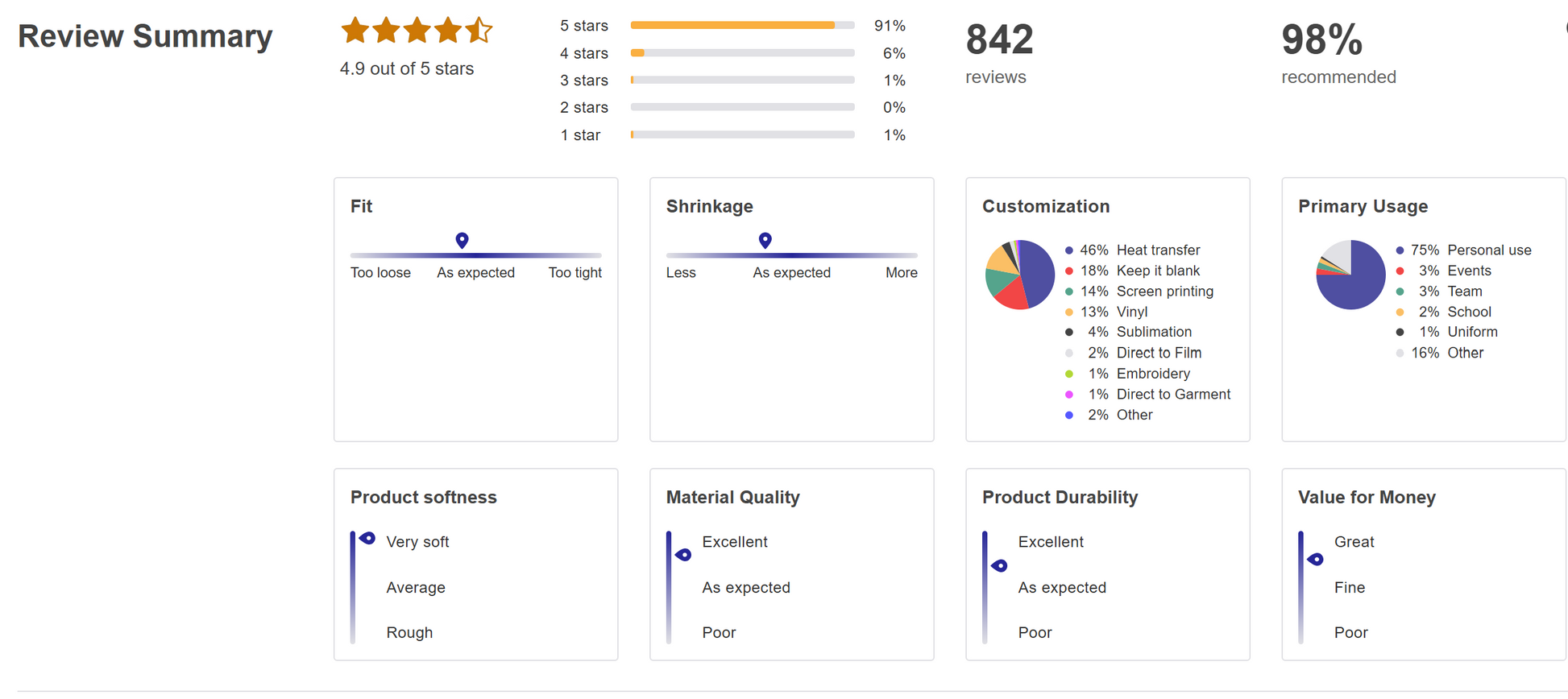Click the Customization pie chart
Image resolution: width=1568 pixels, height=699 pixels.
pyautogui.click(x=1019, y=275)
